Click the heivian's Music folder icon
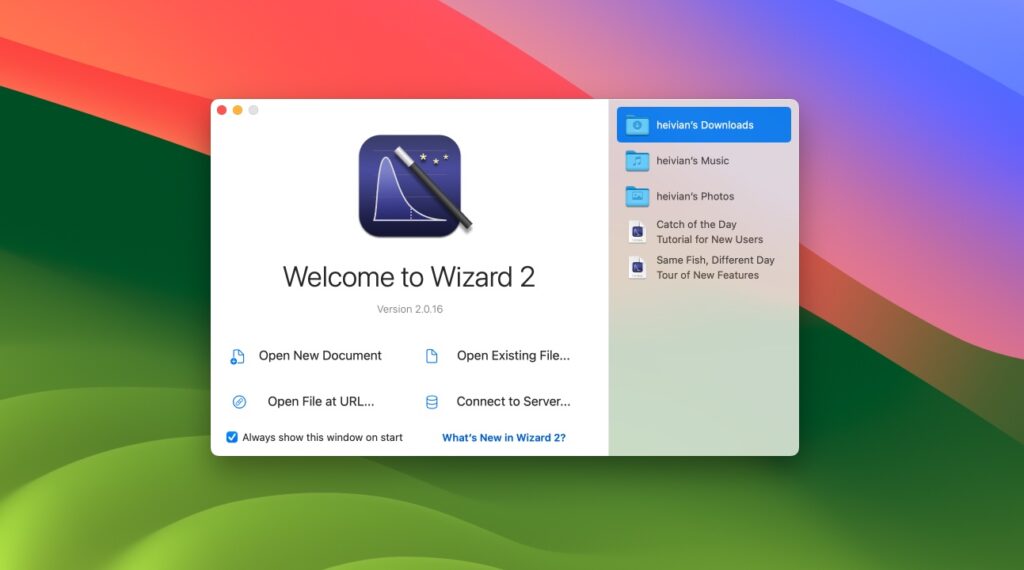1024x570 pixels. 637,161
